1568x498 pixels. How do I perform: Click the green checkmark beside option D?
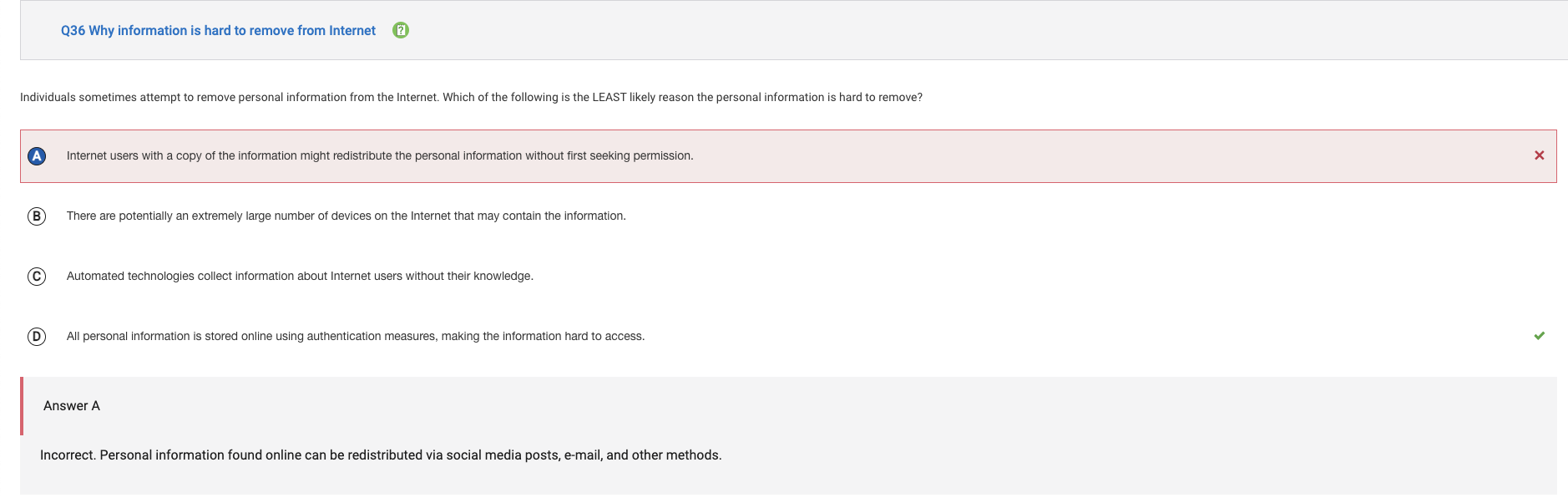coord(1539,336)
